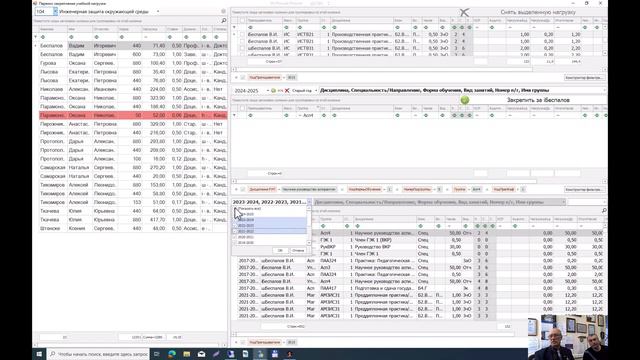Open search in the left teachers panel
640x360 pixels.
[224, 20]
